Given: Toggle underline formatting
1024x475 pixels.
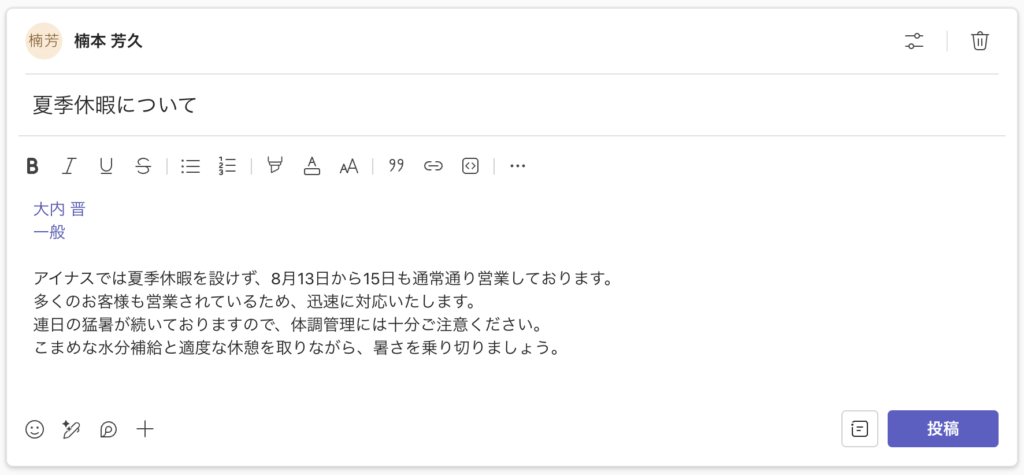Looking at the screenshot, I should pyautogui.click(x=106, y=166).
